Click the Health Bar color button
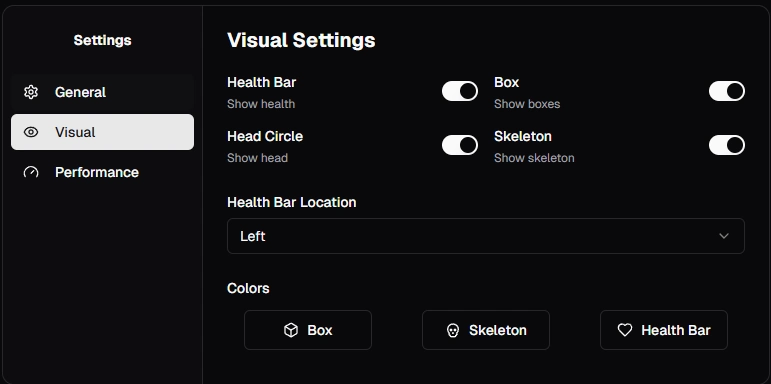Image resolution: width=771 pixels, height=384 pixels. pos(664,330)
